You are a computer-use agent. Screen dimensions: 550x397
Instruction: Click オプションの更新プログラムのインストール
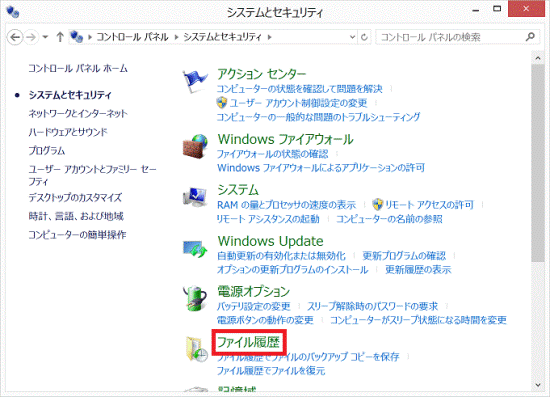[293, 269]
